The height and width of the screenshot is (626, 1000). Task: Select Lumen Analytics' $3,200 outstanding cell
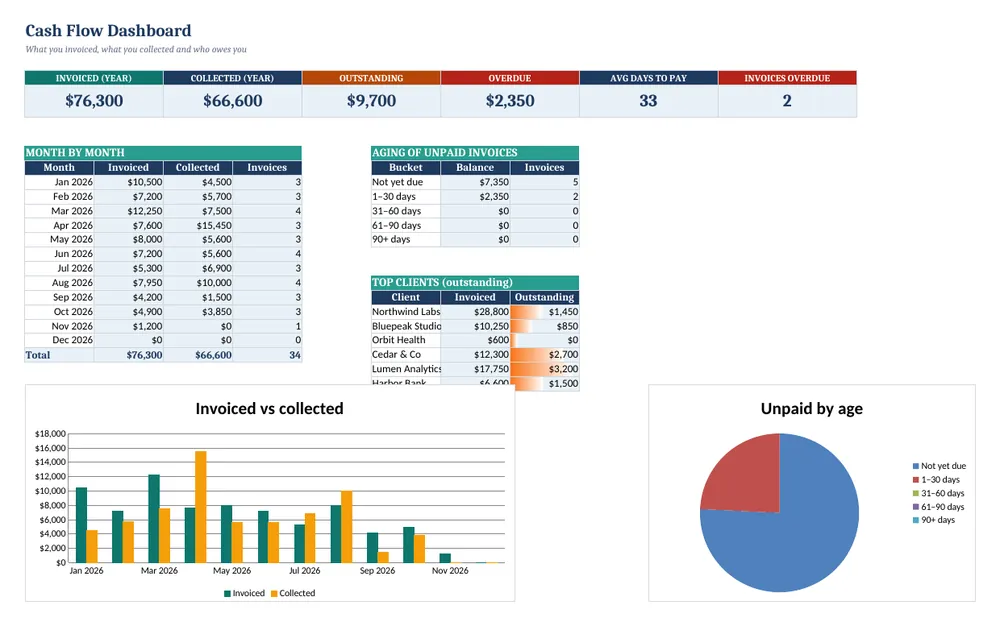(545, 369)
